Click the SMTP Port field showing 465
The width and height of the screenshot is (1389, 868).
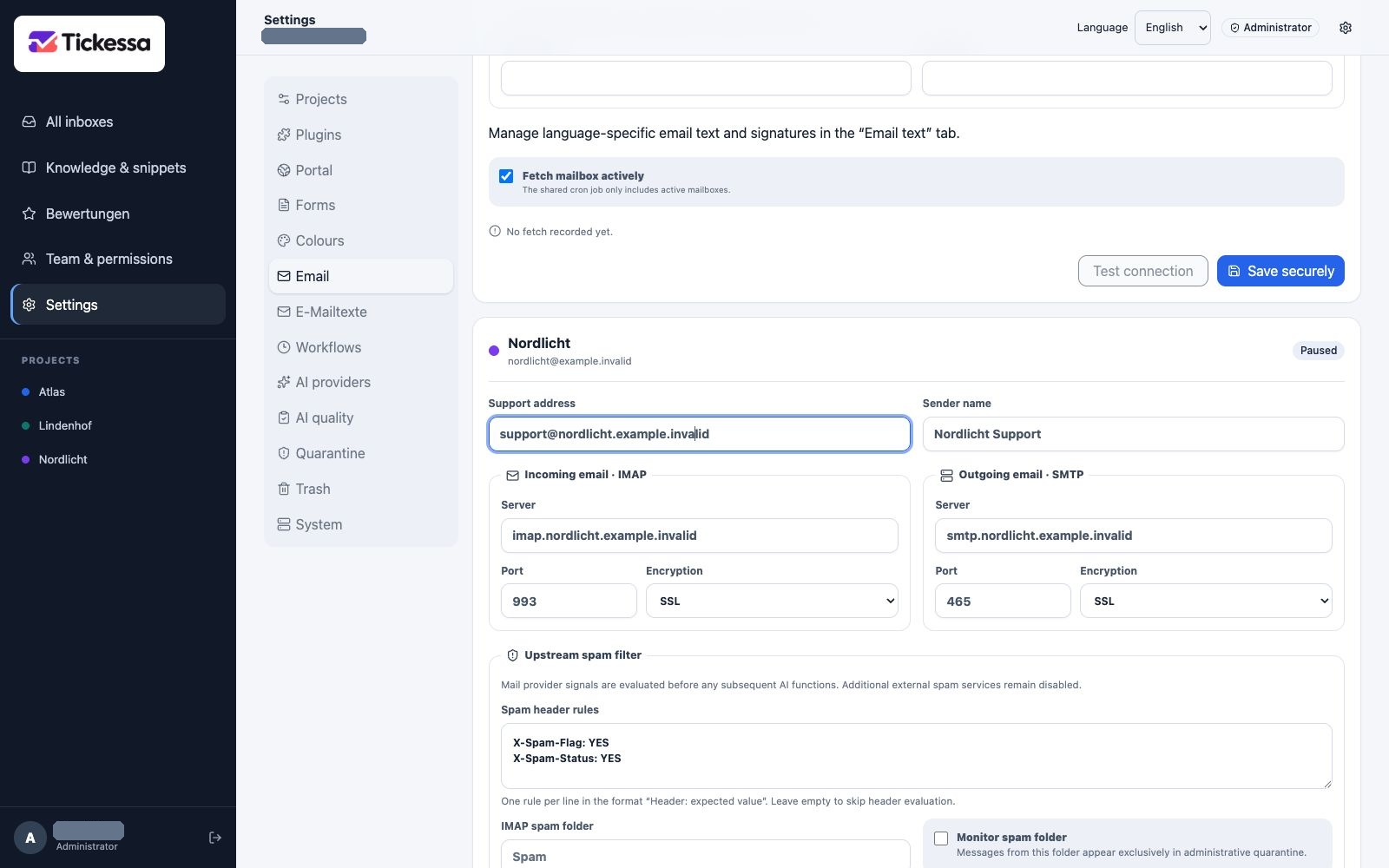click(x=1003, y=601)
